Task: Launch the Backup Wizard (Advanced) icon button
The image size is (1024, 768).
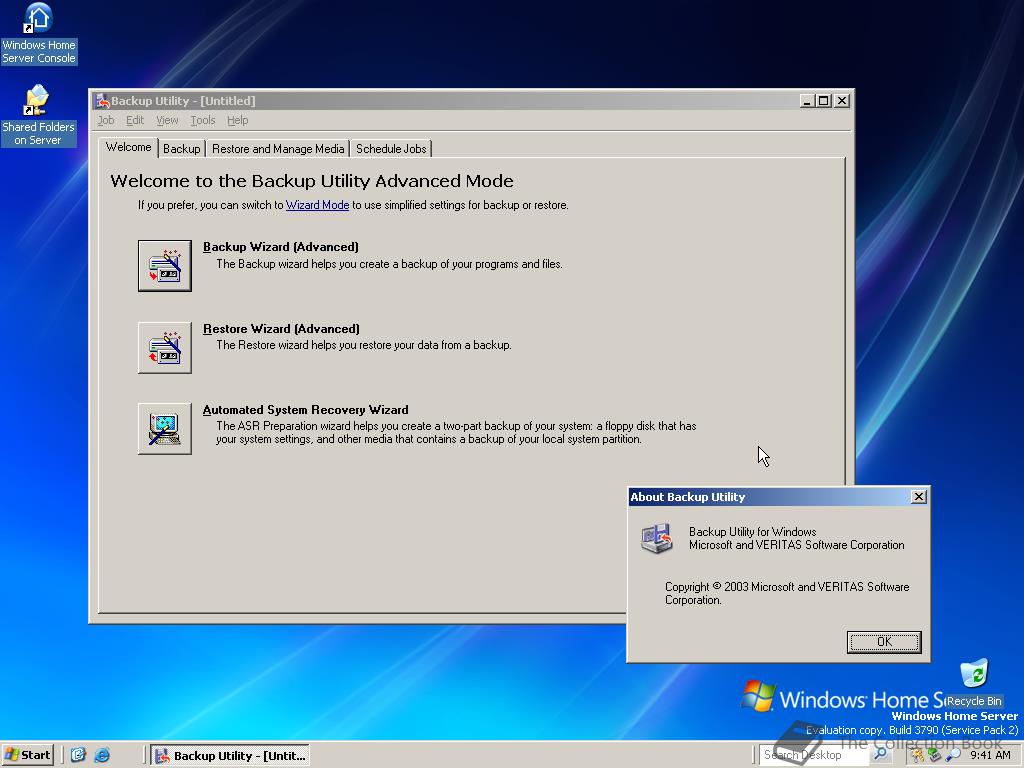Action: click(x=165, y=265)
